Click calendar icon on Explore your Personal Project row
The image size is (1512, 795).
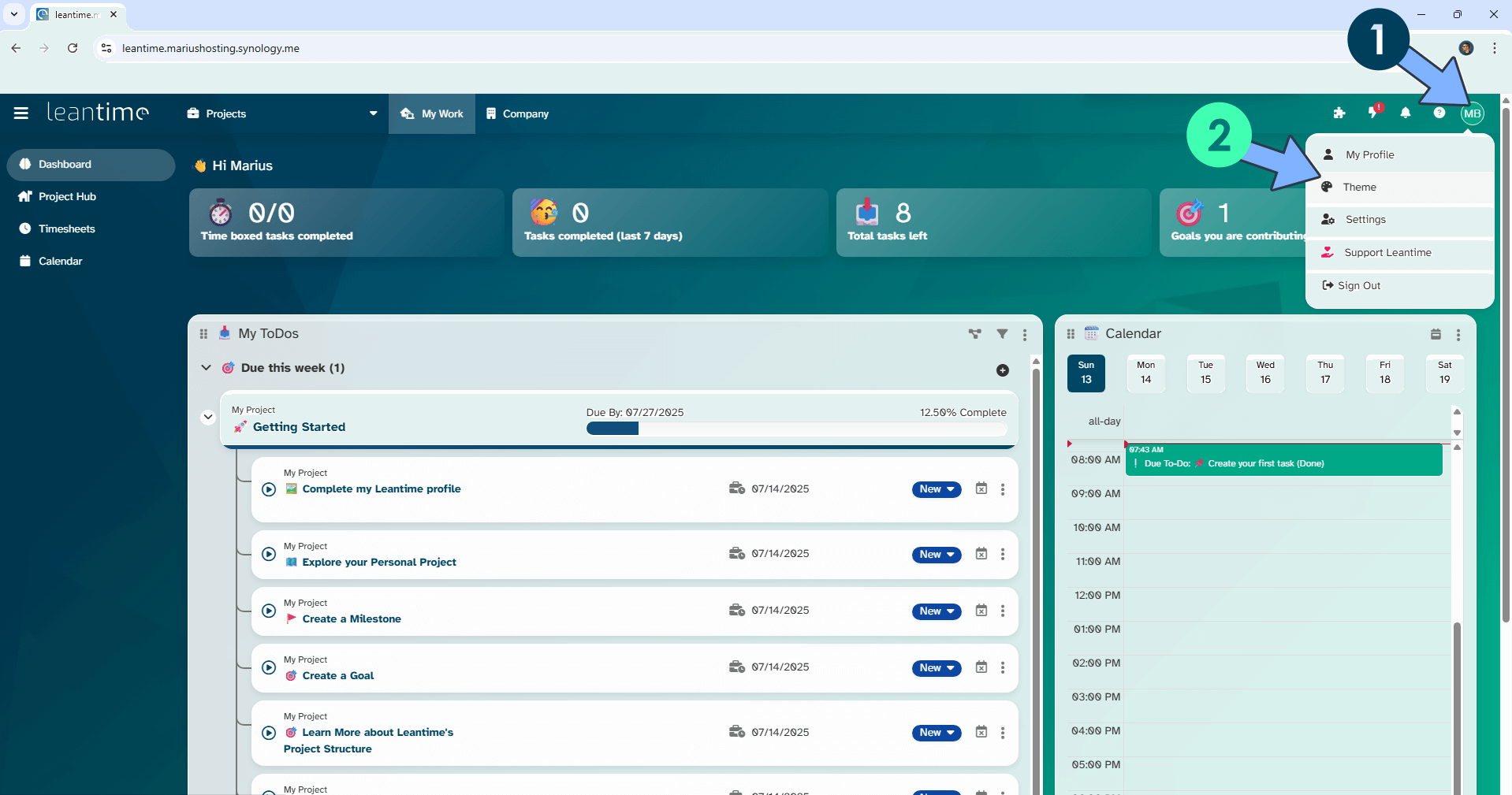981,554
